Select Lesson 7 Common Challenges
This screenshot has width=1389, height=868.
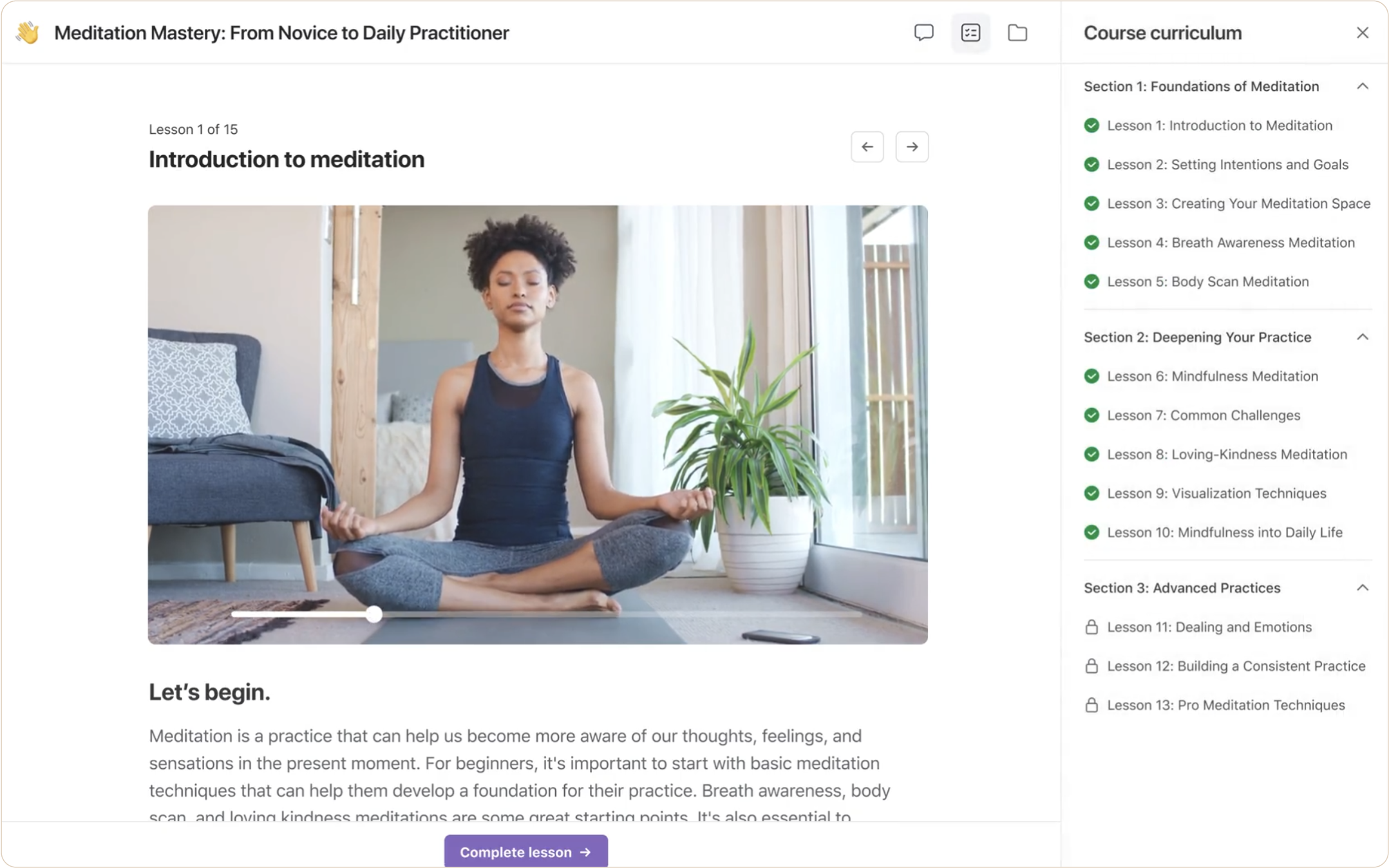pyautogui.click(x=1204, y=415)
